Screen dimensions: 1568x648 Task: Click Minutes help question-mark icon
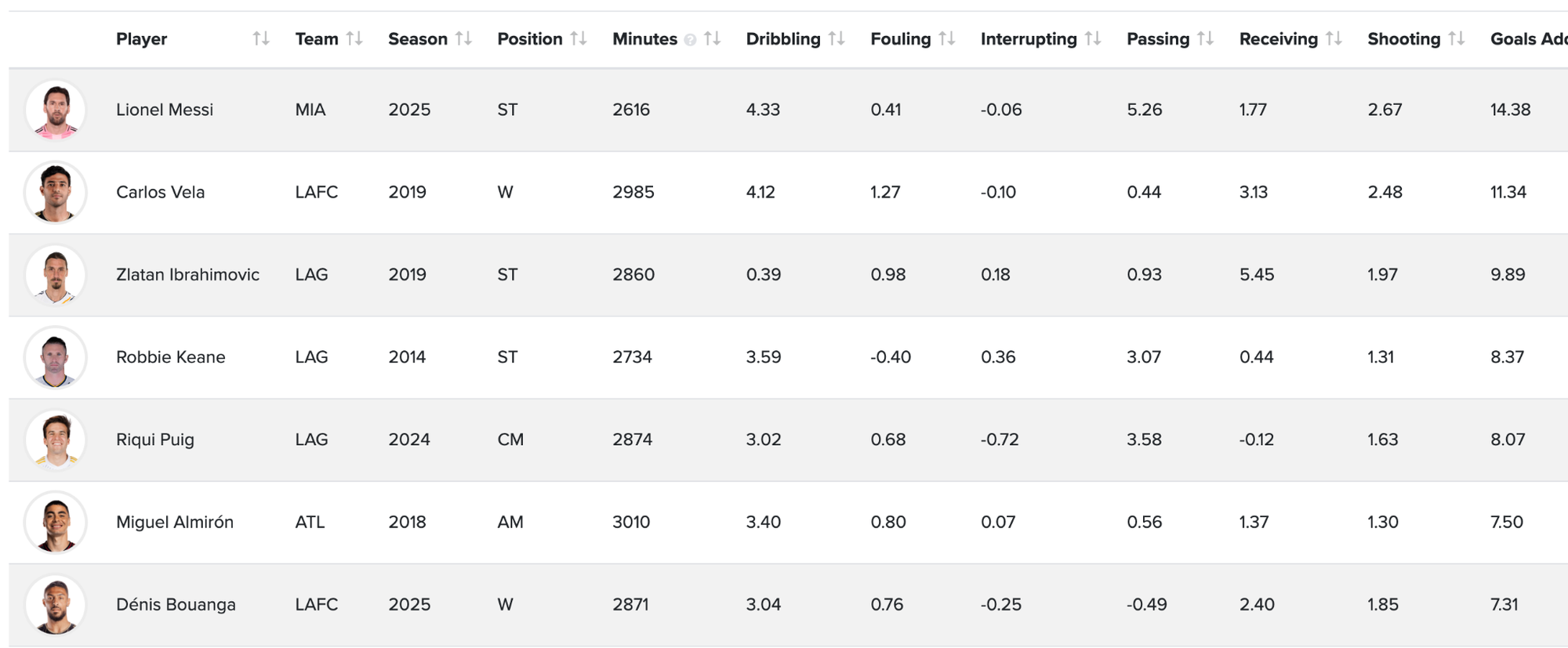690,40
